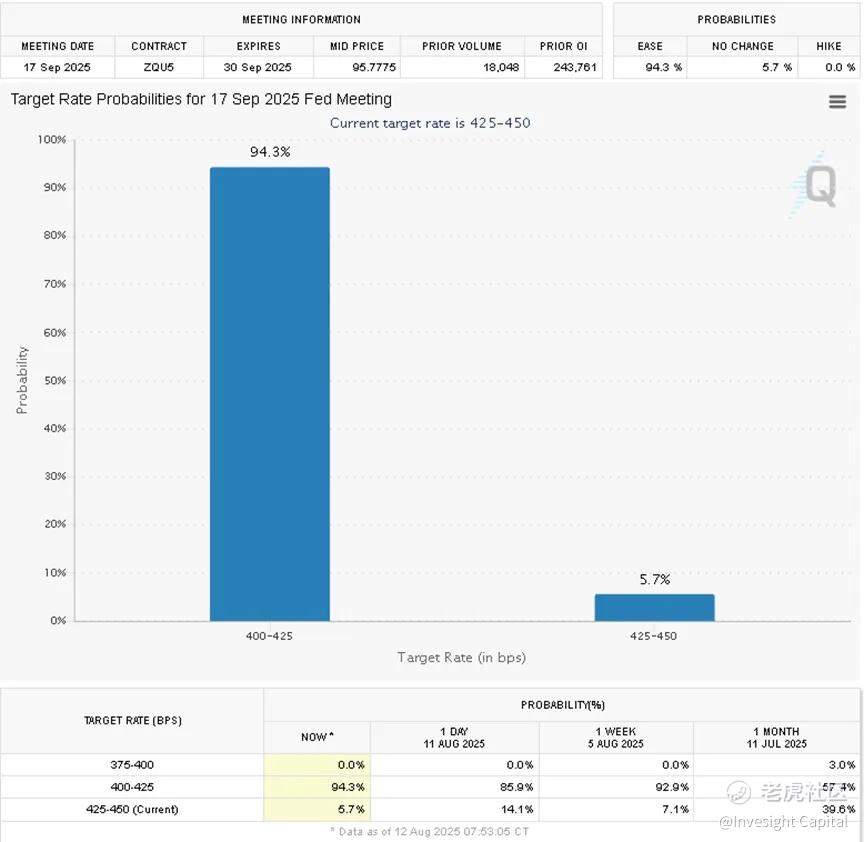Click the NOW probability column header
This screenshot has height=842, width=864.
317,737
